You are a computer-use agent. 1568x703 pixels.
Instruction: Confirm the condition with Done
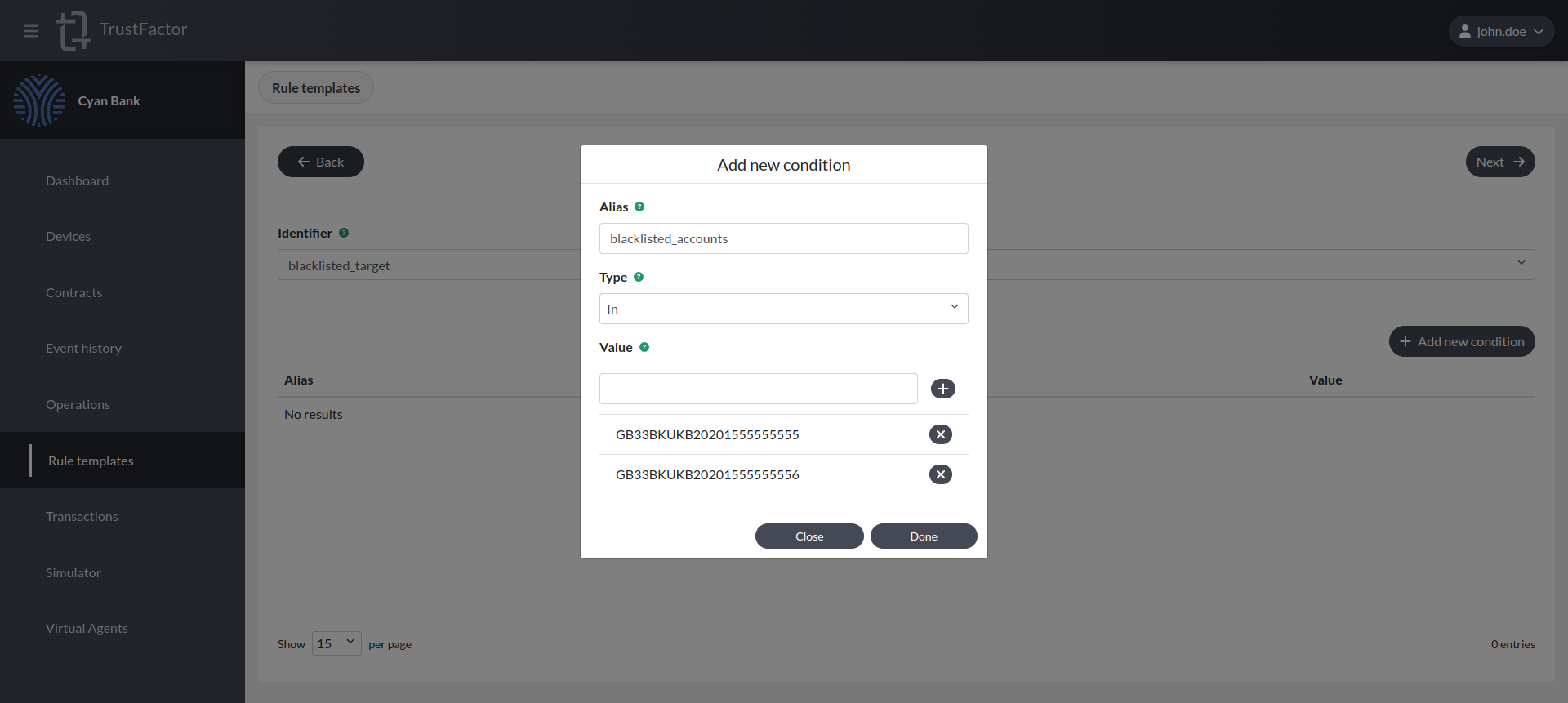924,536
